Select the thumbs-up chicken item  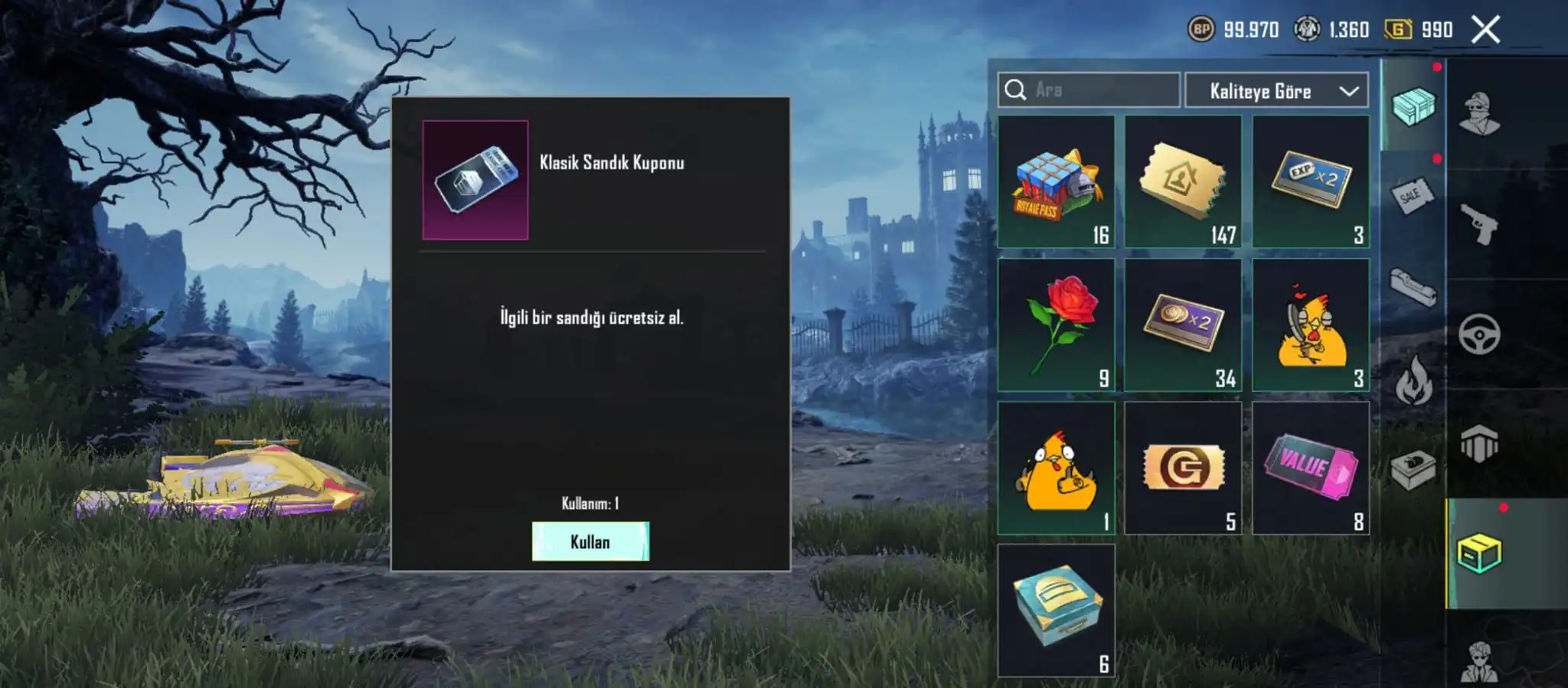1056,468
